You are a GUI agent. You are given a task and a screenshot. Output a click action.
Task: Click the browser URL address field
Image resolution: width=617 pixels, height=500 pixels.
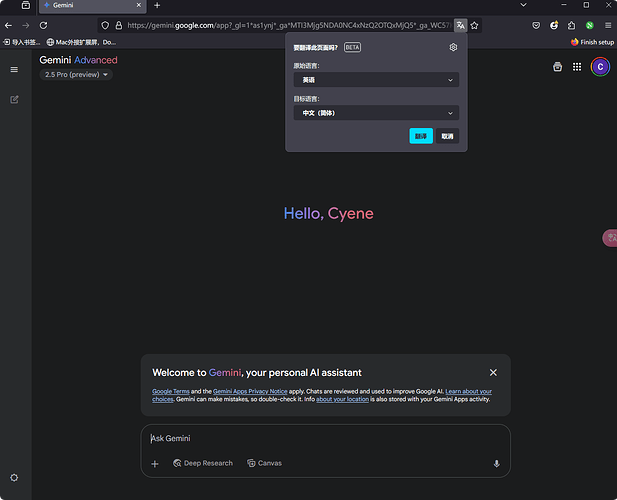click(x=288, y=26)
